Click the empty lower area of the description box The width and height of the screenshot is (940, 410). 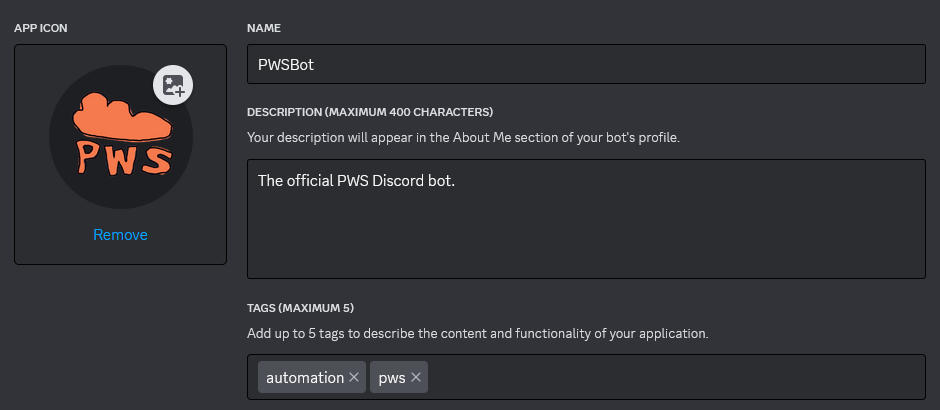coord(585,245)
